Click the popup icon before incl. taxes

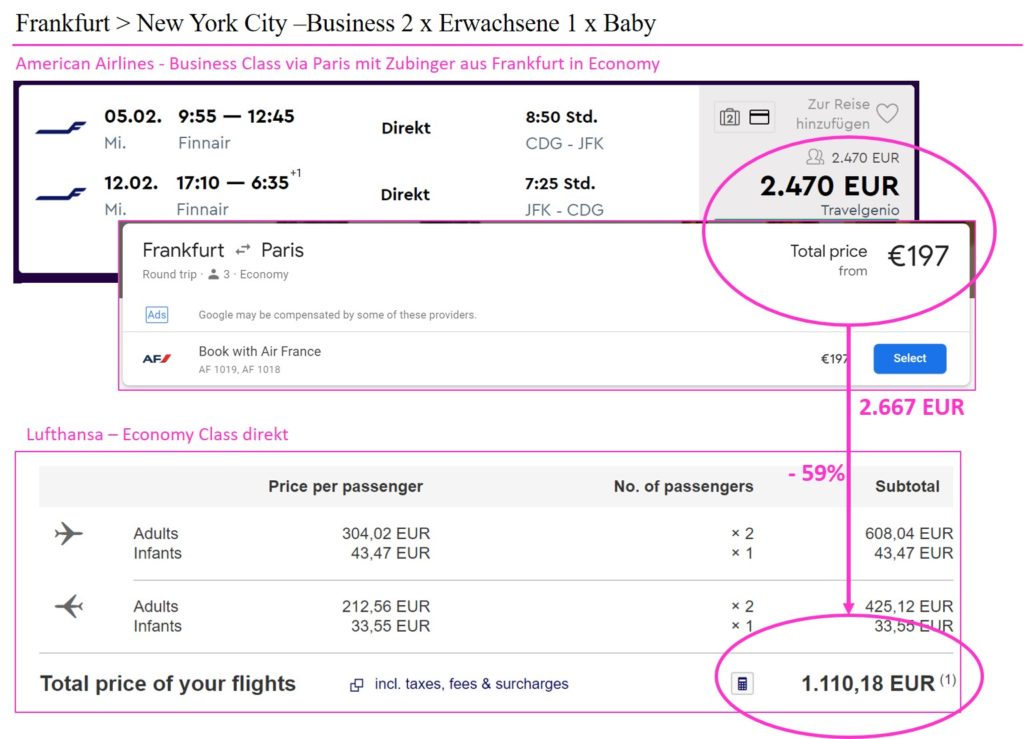pyautogui.click(x=357, y=685)
